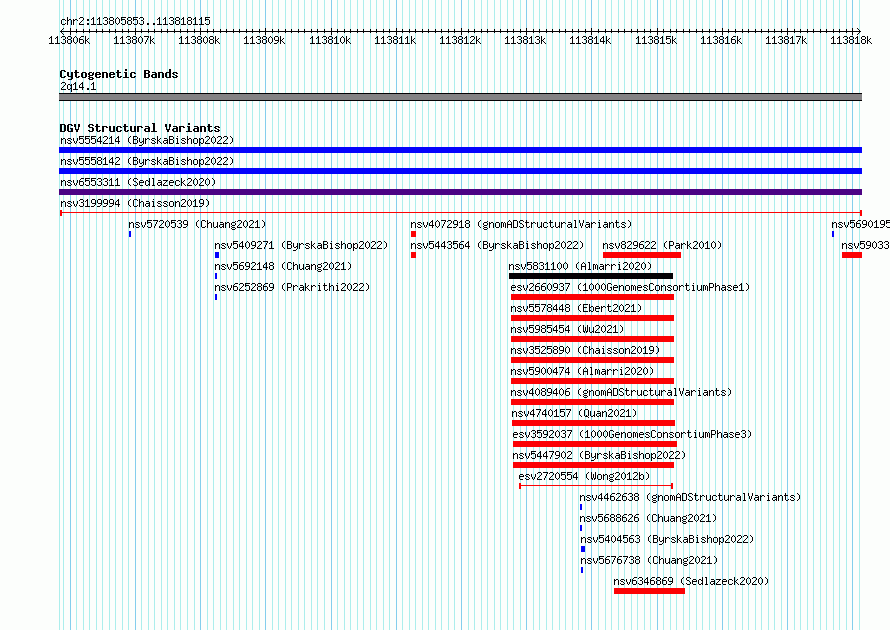This screenshot has height=630, width=890.
Task: Select the red esv3592037 variant bar
Action: pos(595,444)
